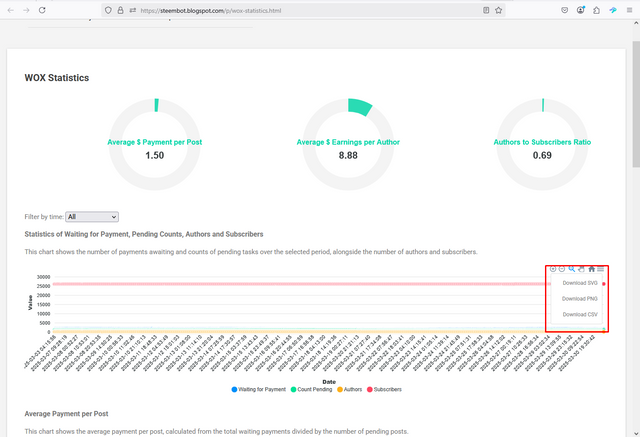
Task: Click the 0.69 ratio value
Action: tap(542, 155)
